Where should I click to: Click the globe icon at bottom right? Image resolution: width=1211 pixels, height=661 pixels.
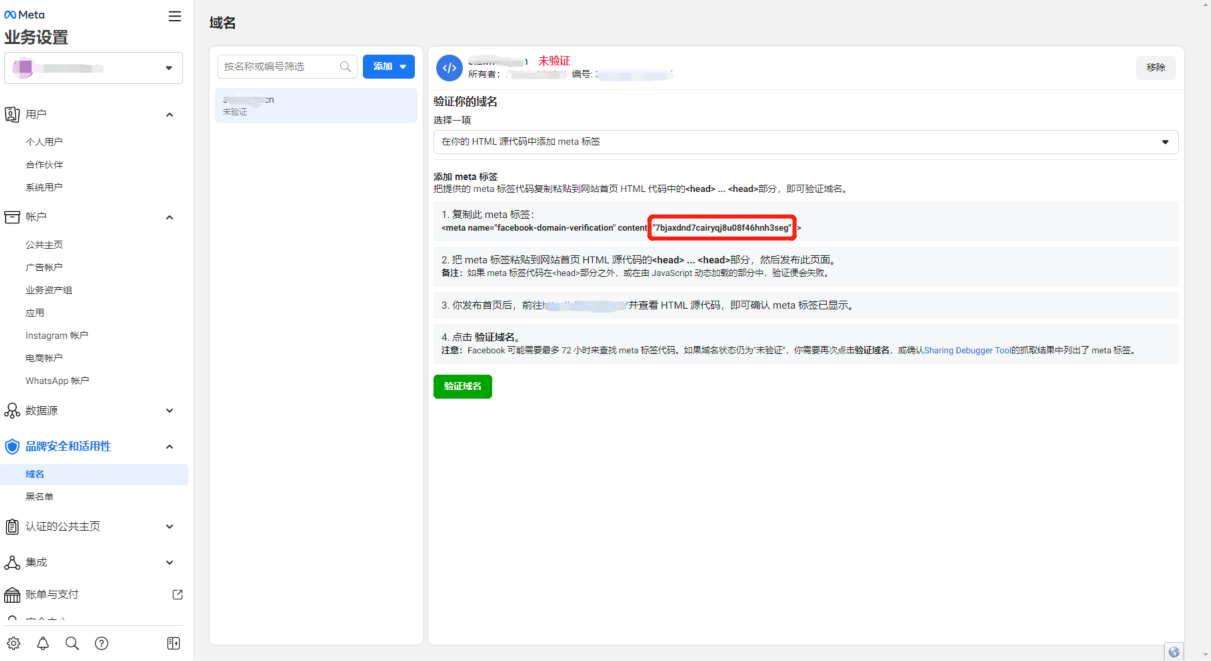coord(1174,651)
